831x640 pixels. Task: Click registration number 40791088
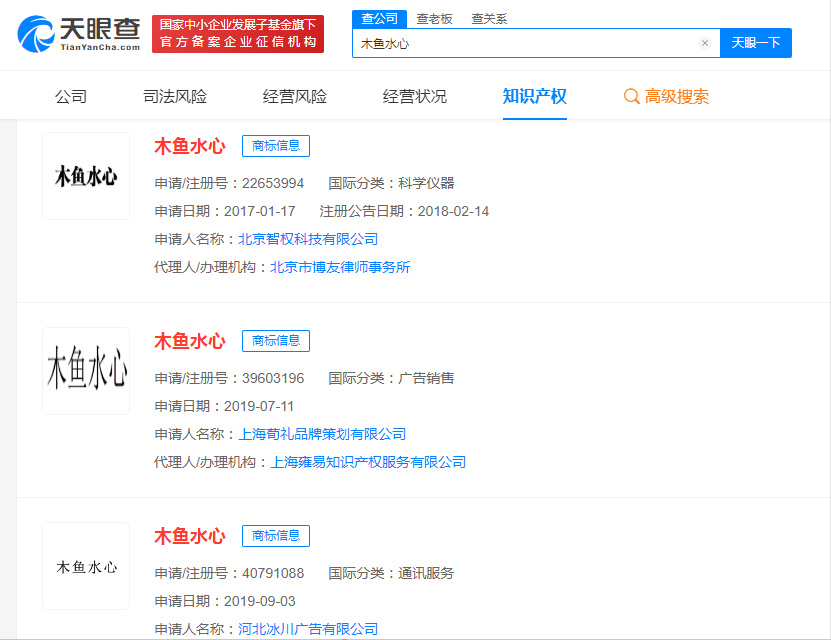coord(273,573)
